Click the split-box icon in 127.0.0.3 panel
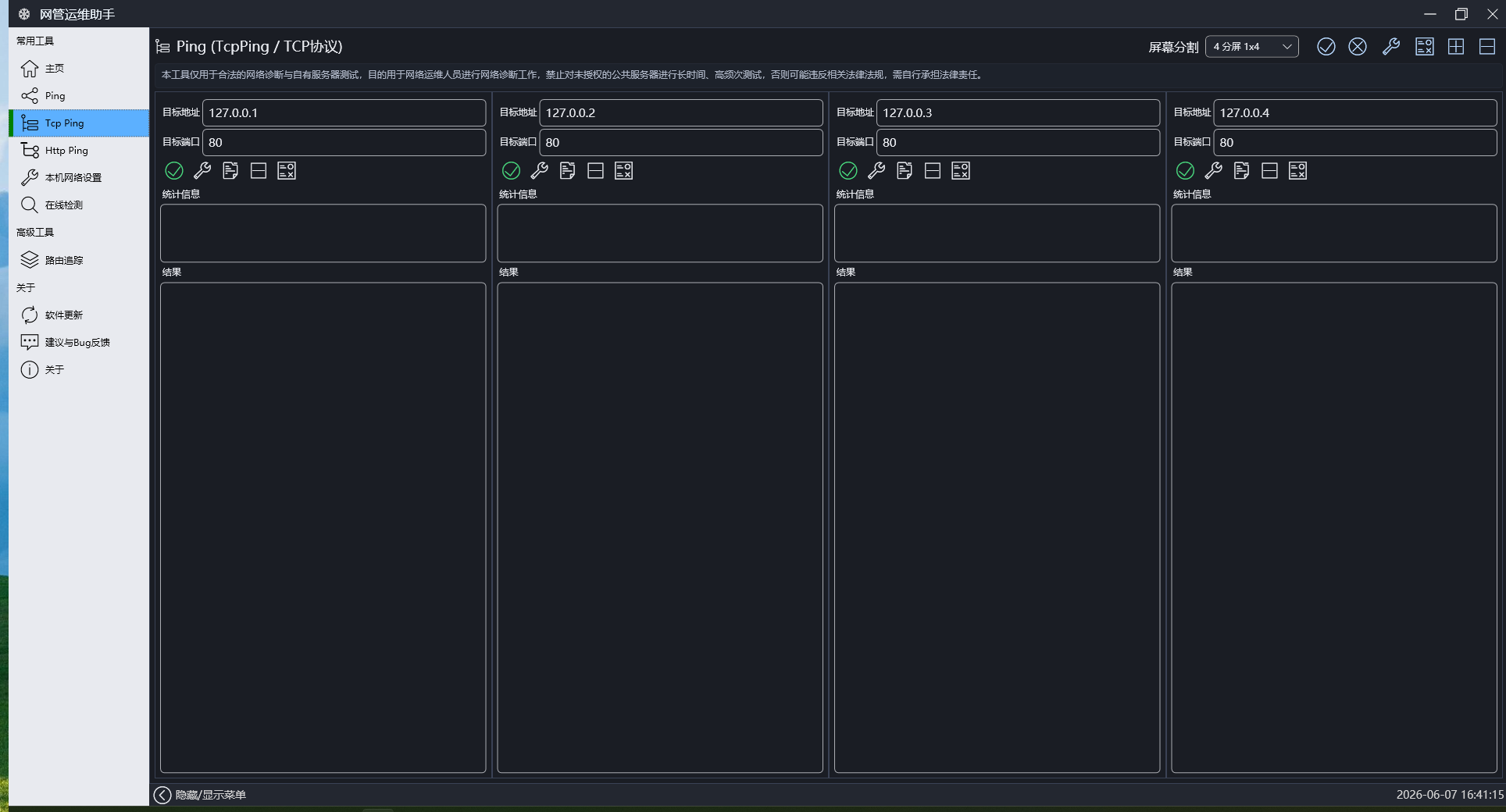Image resolution: width=1506 pixels, height=812 pixels. (x=933, y=170)
